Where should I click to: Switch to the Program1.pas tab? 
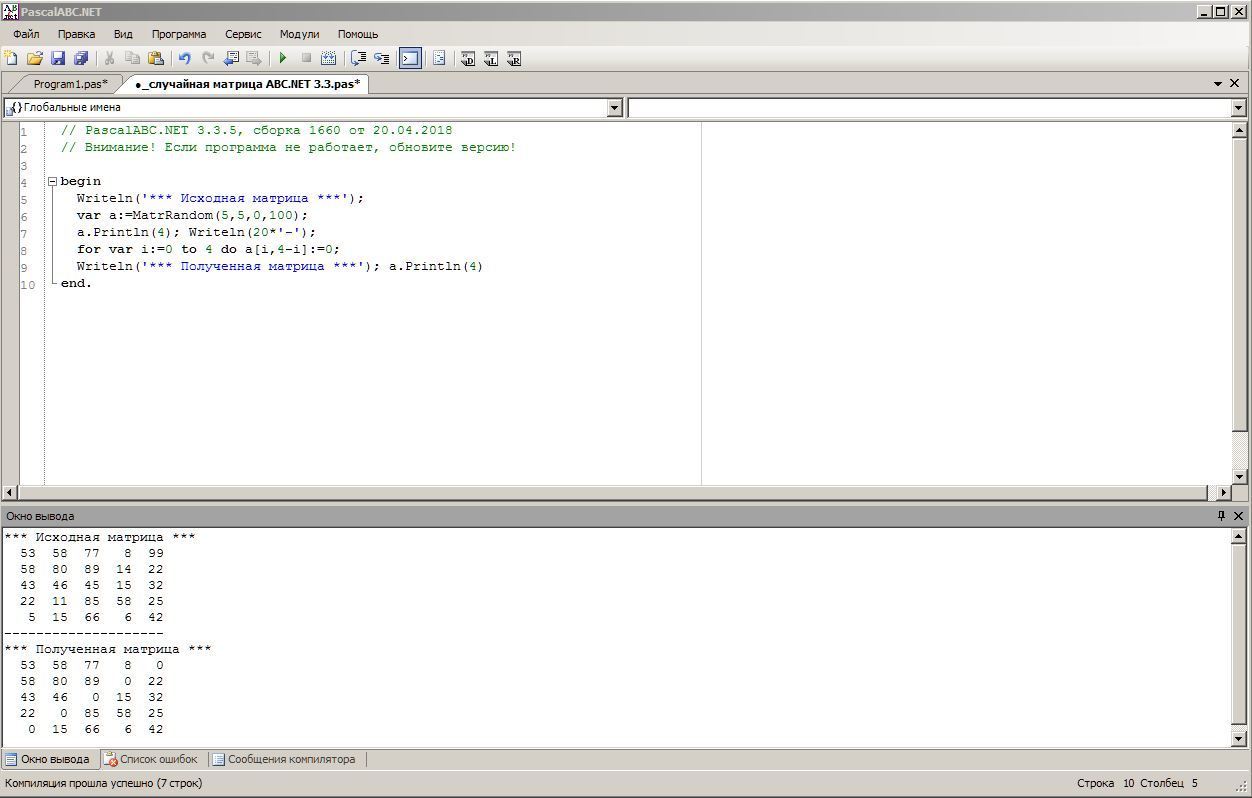pyautogui.click(x=70, y=84)
